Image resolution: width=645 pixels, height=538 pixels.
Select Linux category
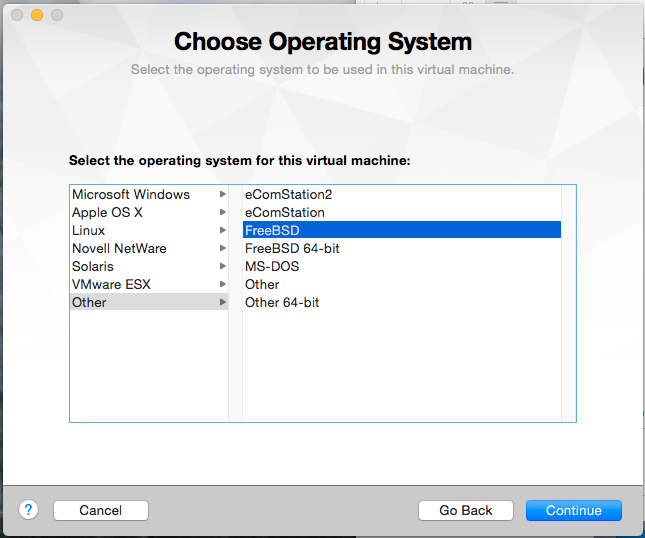point(149,230)
